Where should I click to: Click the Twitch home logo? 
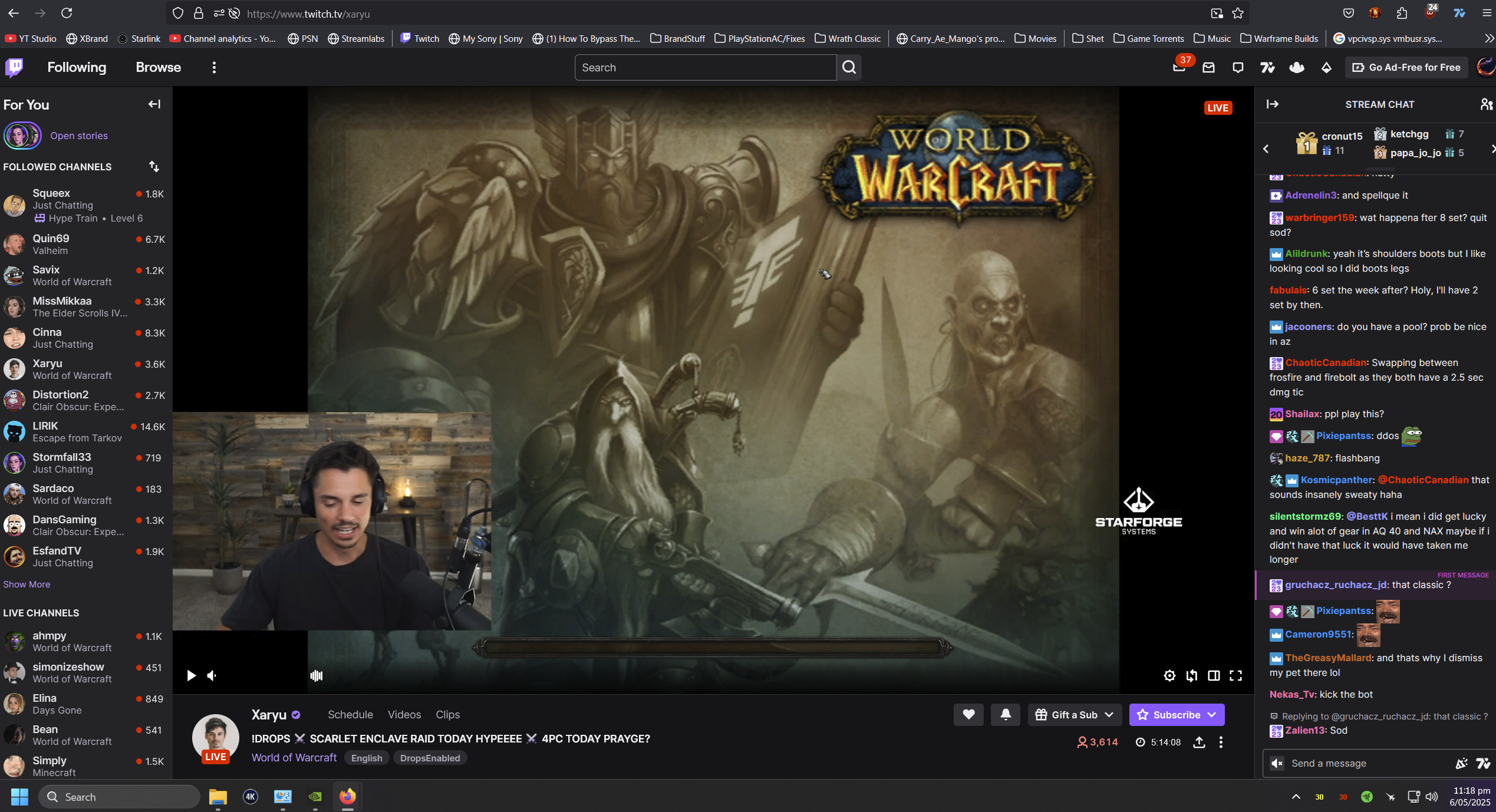pyautogui.click(x=14, y=67)
